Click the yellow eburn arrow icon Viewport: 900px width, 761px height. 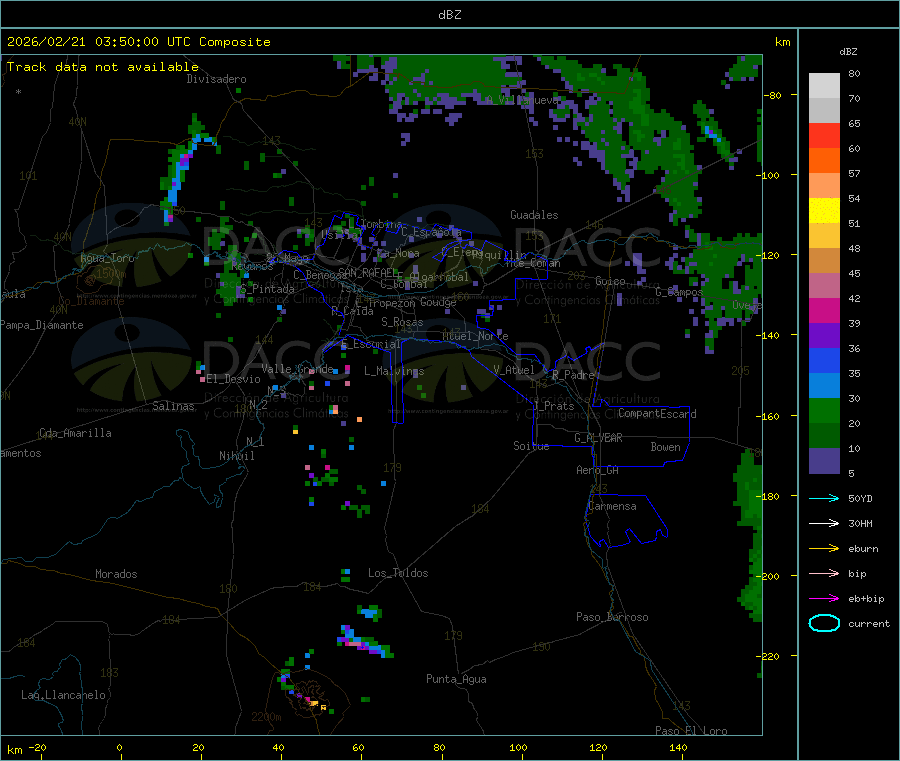824,548
